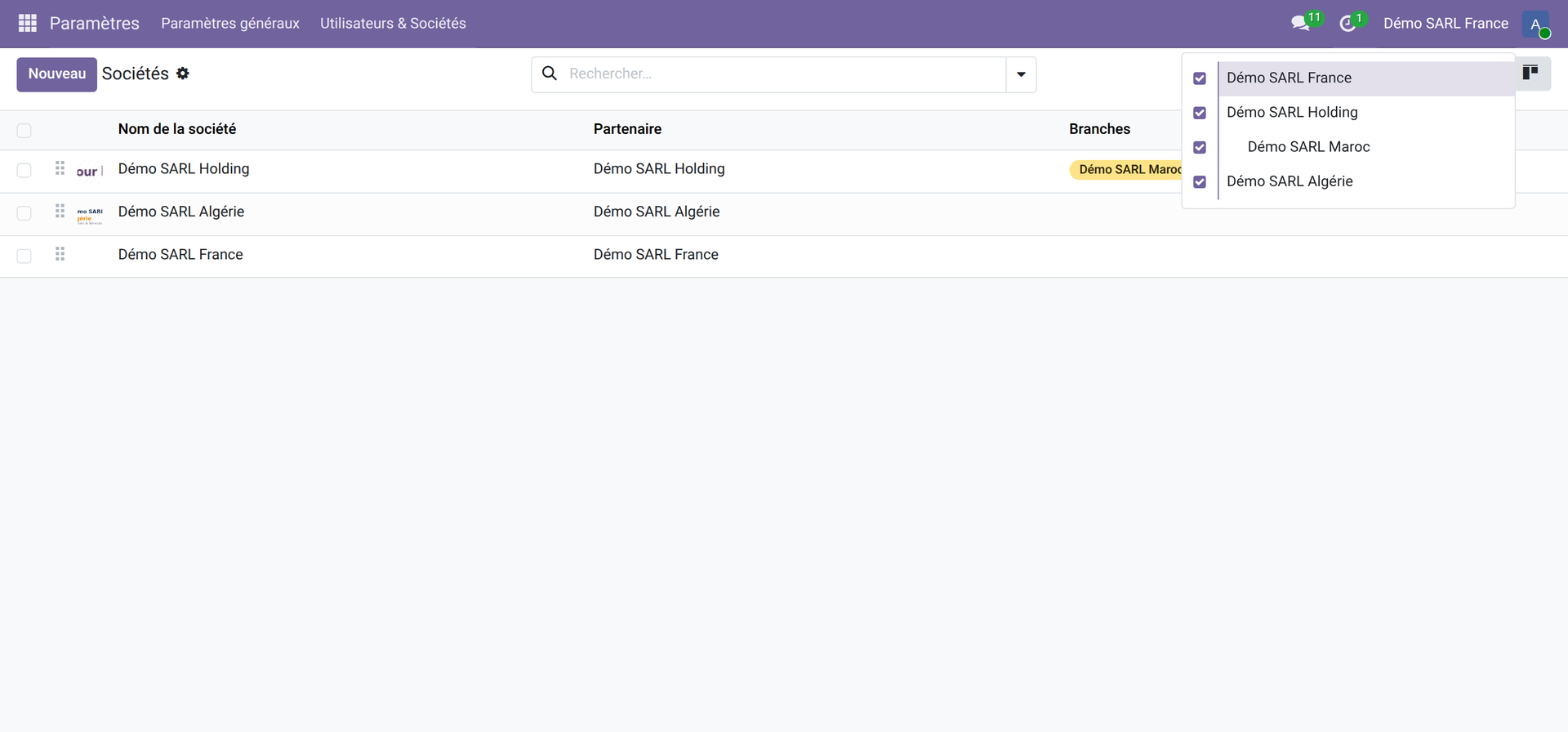Uncheck Démo SARL Maroc in company switcher
Viewport: 1568px width, 732px height.
tap(1200, 148)
